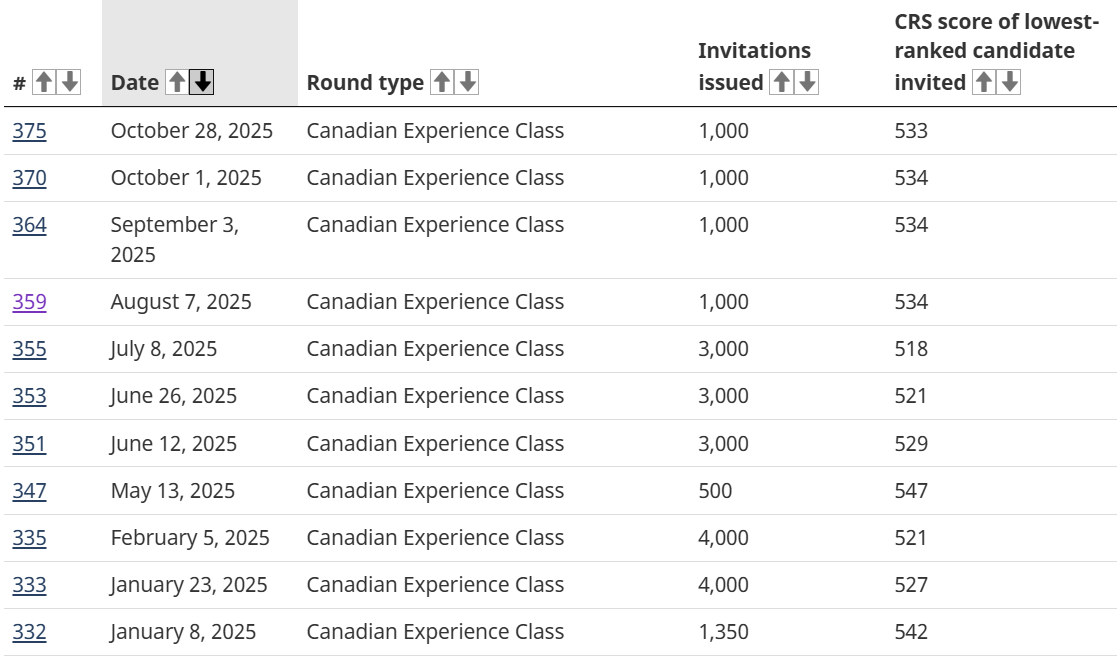Go to round 332 page
The image size is (1117, 656).
pyautogui.click(x=29, y=632)
